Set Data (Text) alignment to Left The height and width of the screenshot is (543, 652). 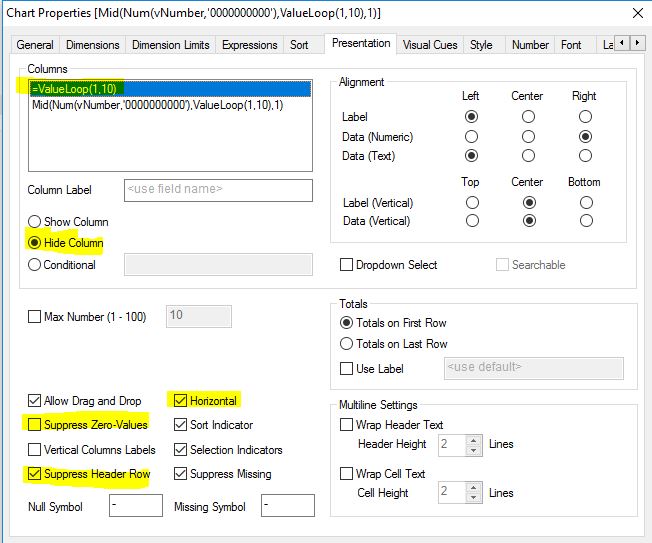tap(472, 155)
